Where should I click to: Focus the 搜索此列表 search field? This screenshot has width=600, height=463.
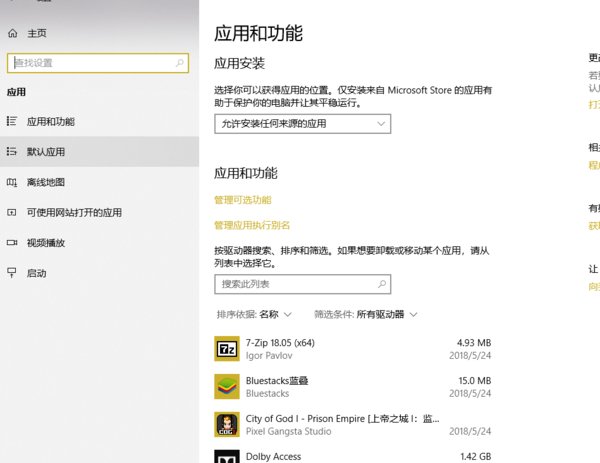pos(303,284)
